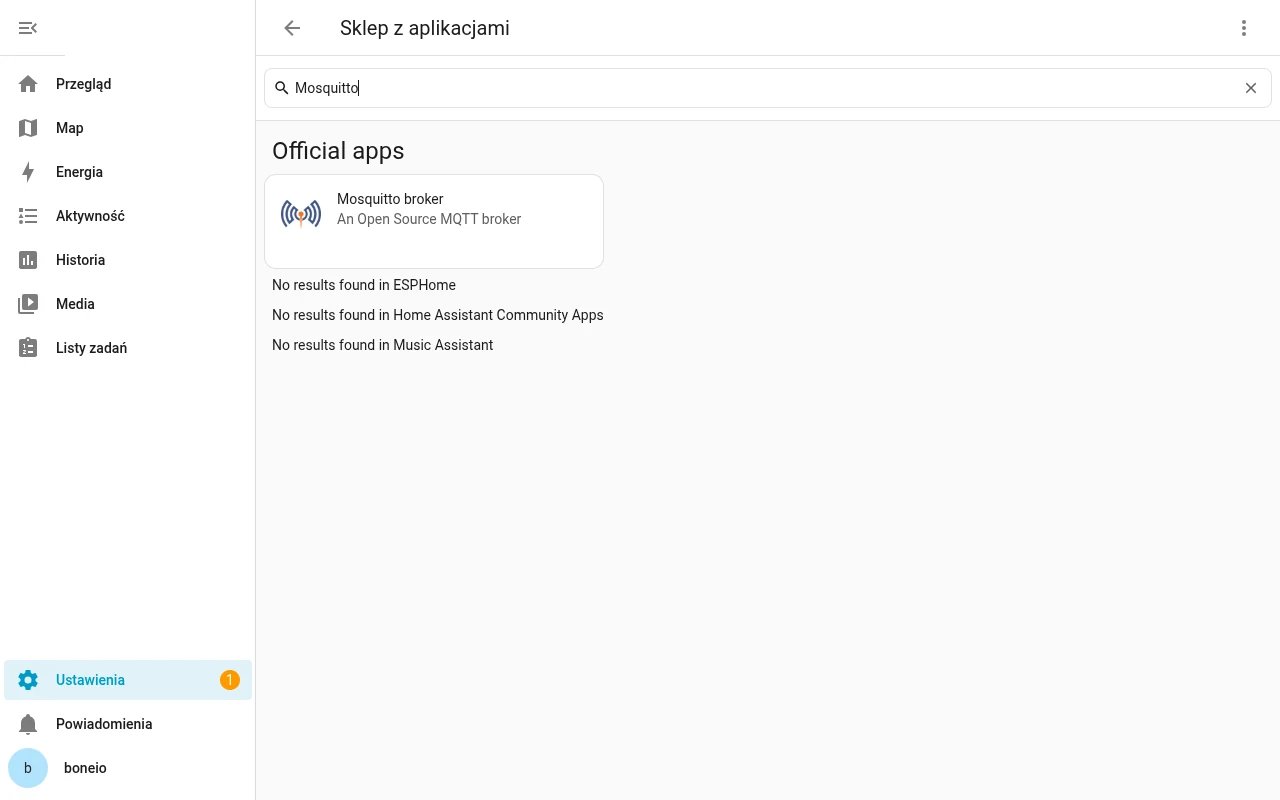Click 'No results found in Home Assistant Community Apps'
Image resolution: width=1280 pixels, height=800 pixels.
(438, 315)
